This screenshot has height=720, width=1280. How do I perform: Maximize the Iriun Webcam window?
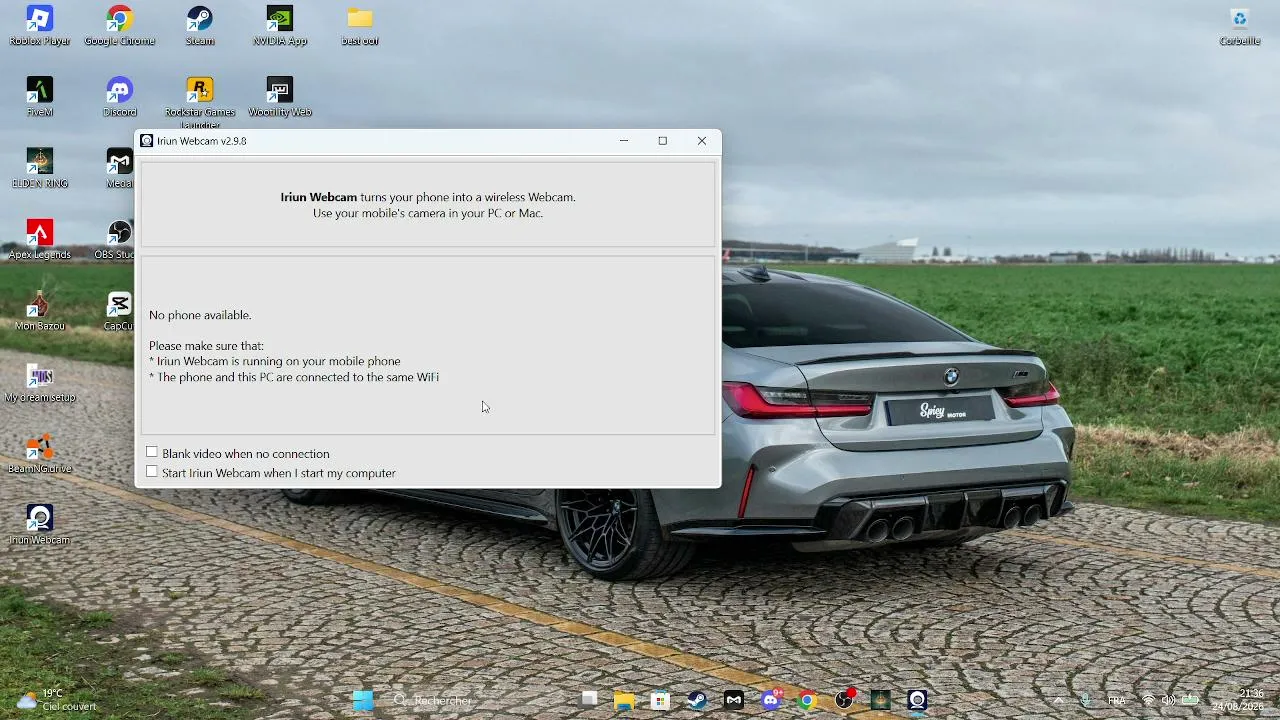(662, 141)
